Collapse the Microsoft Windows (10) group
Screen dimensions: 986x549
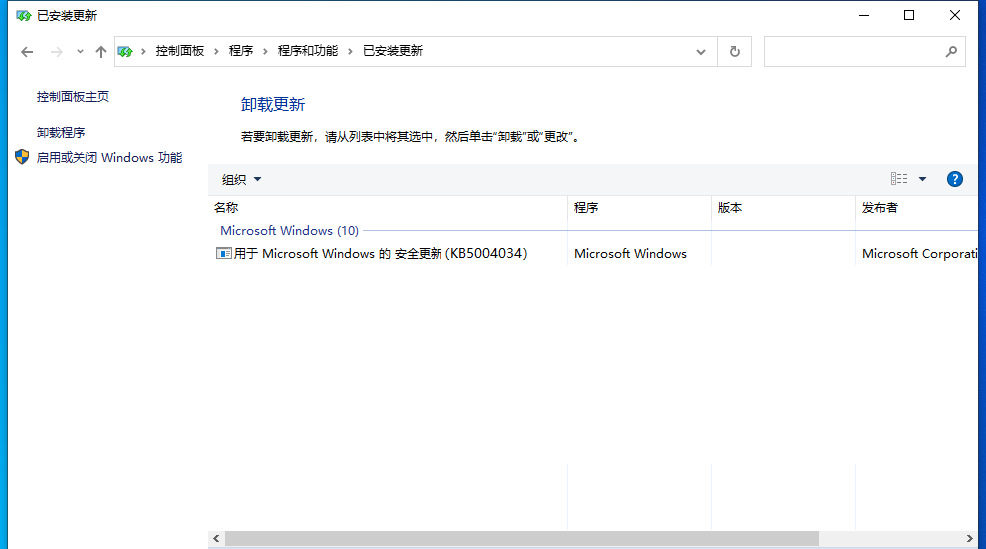tap(289, 231)
